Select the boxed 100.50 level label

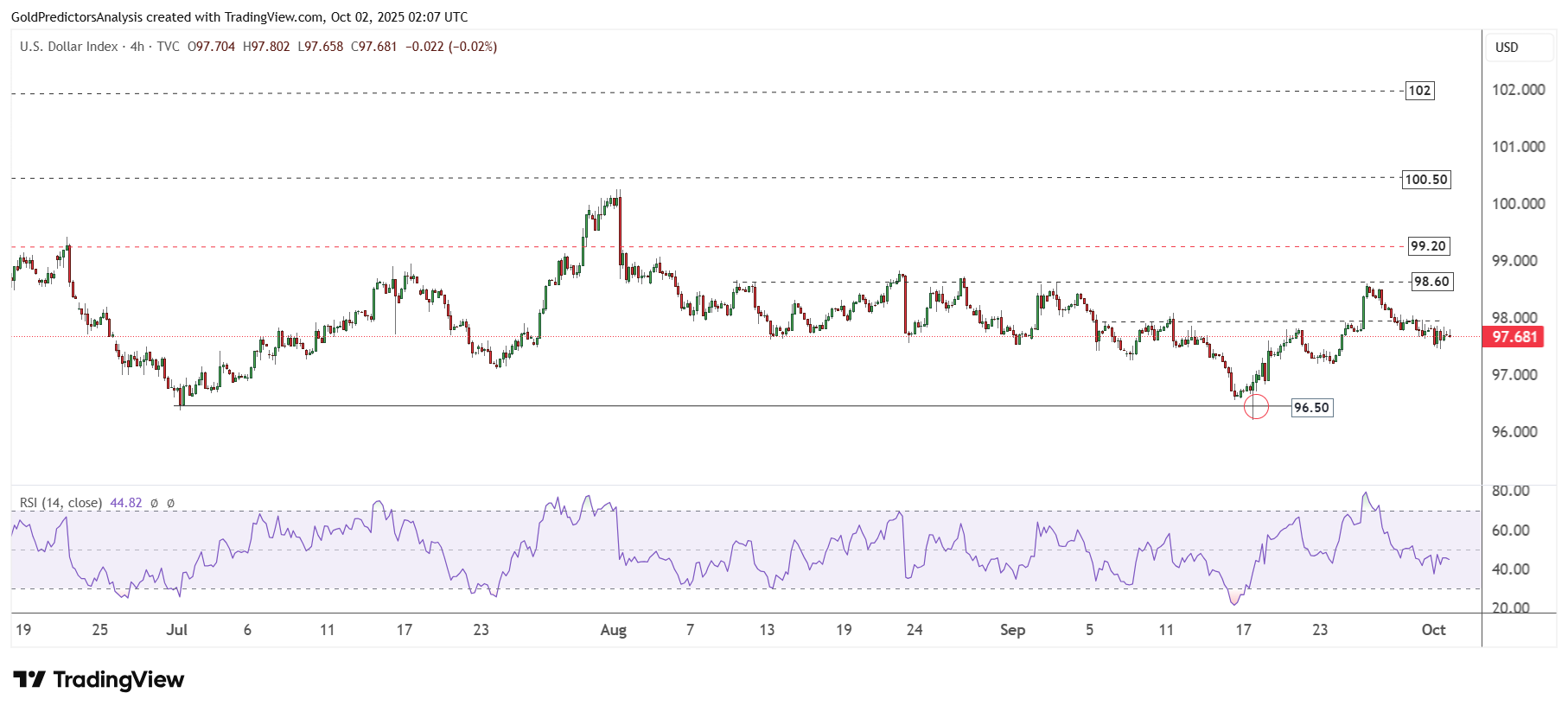coord(1425,180)
